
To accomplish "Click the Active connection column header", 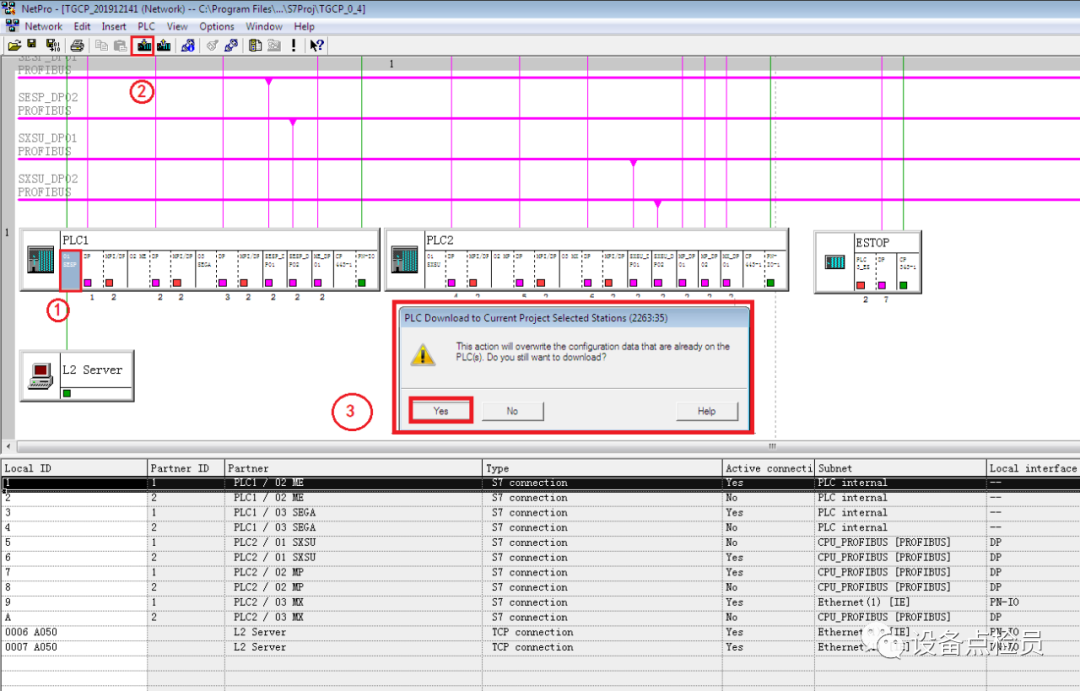I will click(768, 468).
